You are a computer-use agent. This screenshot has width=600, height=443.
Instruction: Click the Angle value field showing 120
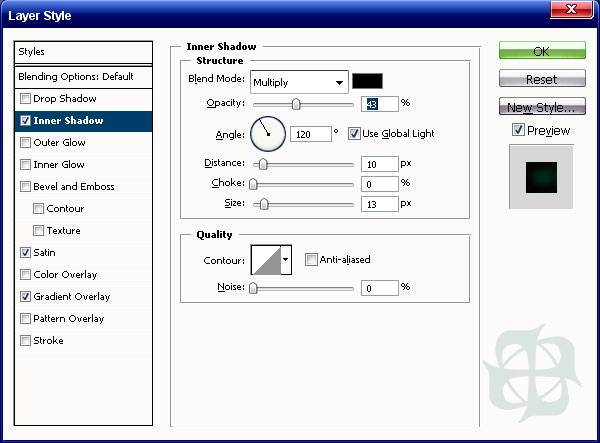tap(311, 134)
